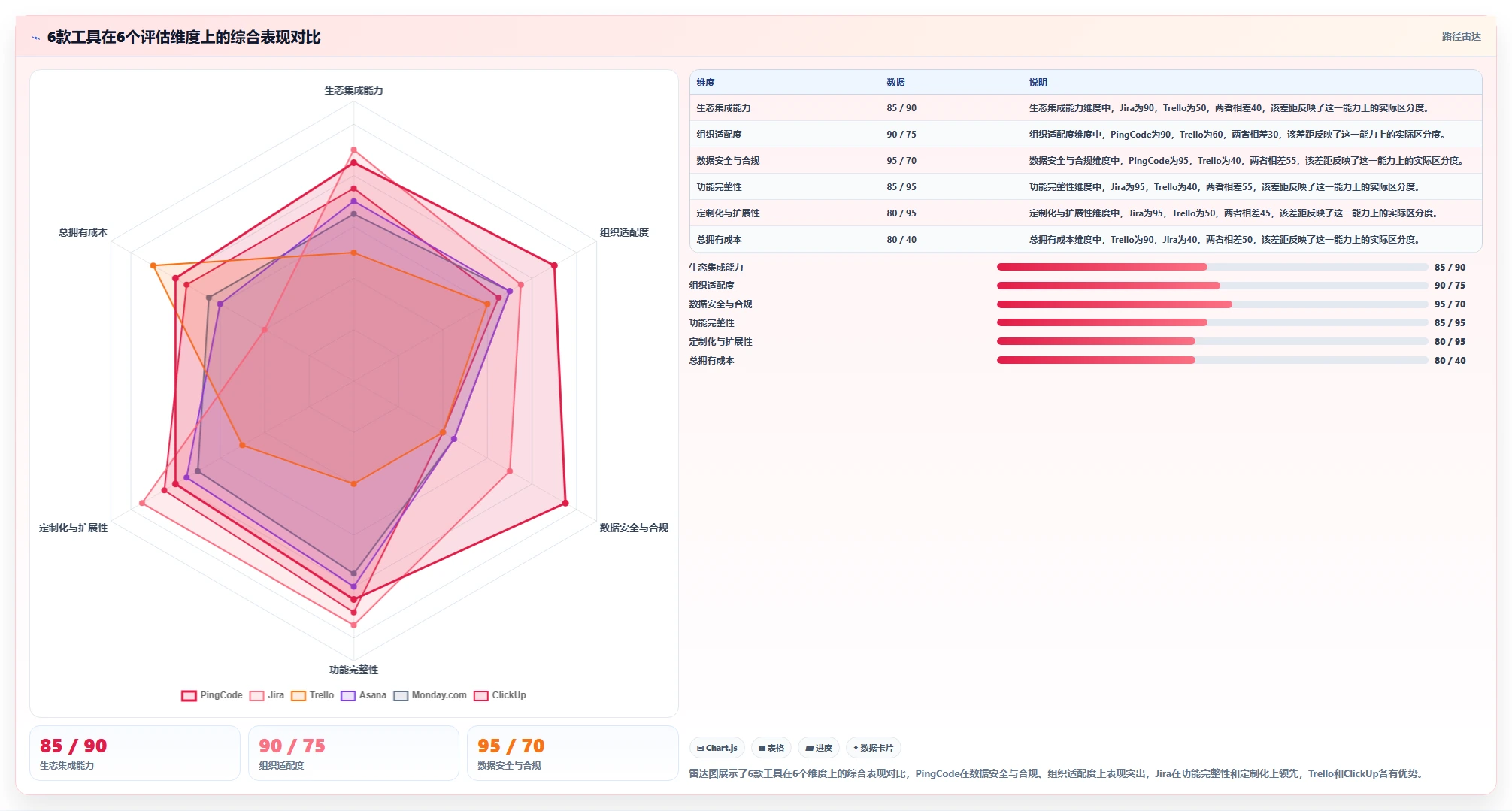Hide the Monday.com dataset via legend
The width and height of the screenshot is (1512, 811).
click(x=401, y=695)
